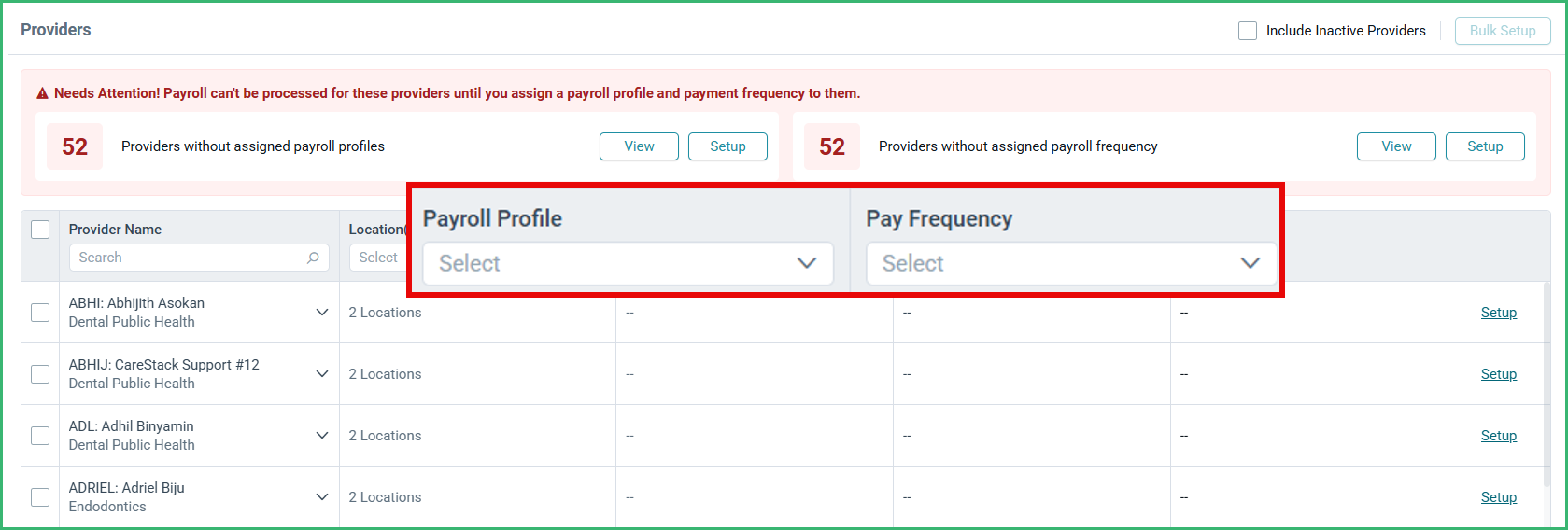Enable Include Inactive Providers checkbox
Viewport: 1568px width, 530px height.
[1248, 31]
